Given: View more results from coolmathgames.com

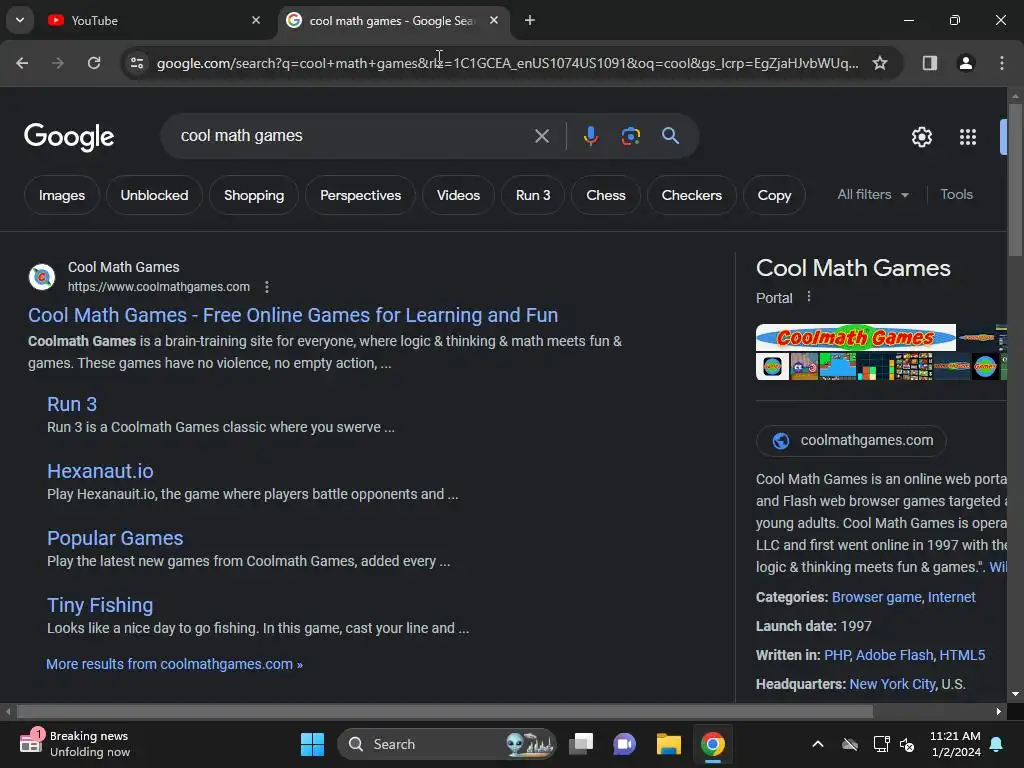Looking at the screenshot, I should (174, 664).
